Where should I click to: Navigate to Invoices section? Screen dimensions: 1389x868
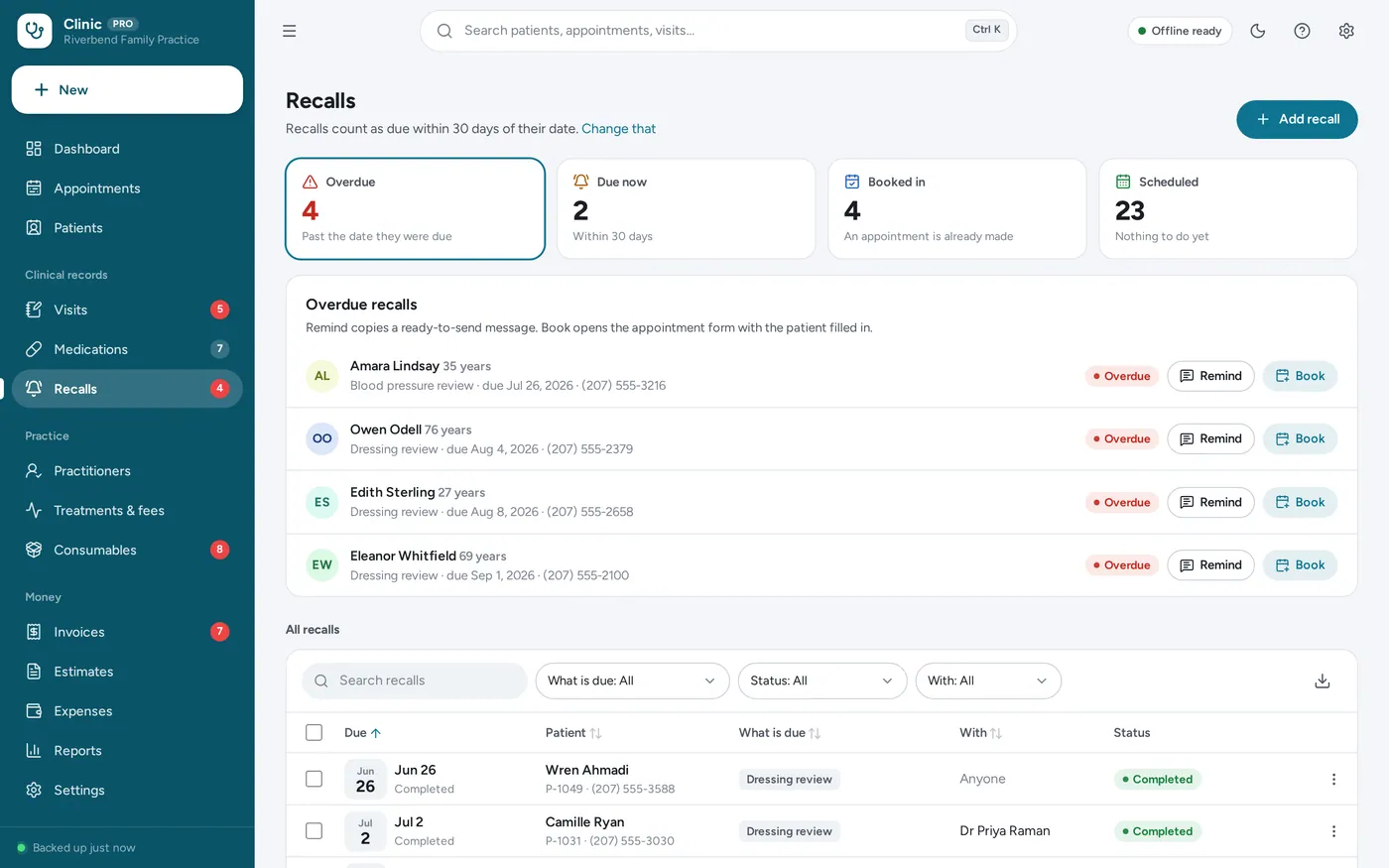127,632
